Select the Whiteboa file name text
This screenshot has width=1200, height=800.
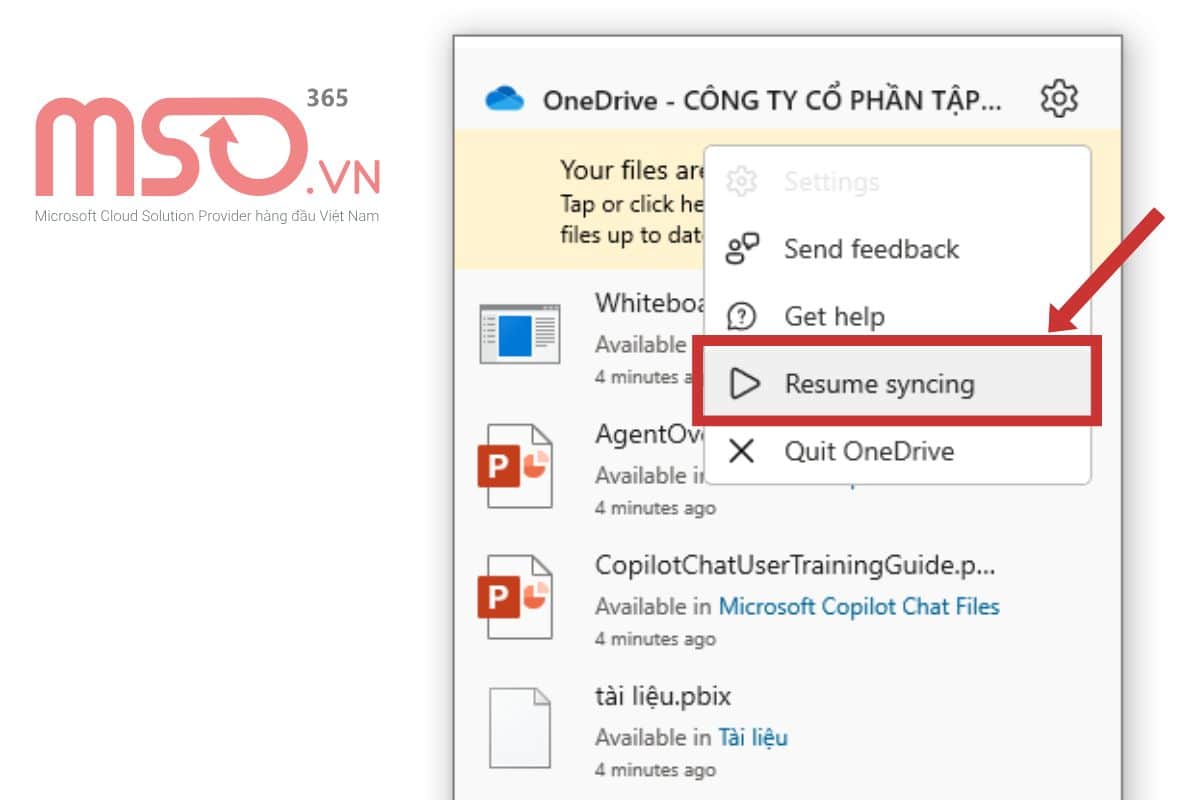650,303
